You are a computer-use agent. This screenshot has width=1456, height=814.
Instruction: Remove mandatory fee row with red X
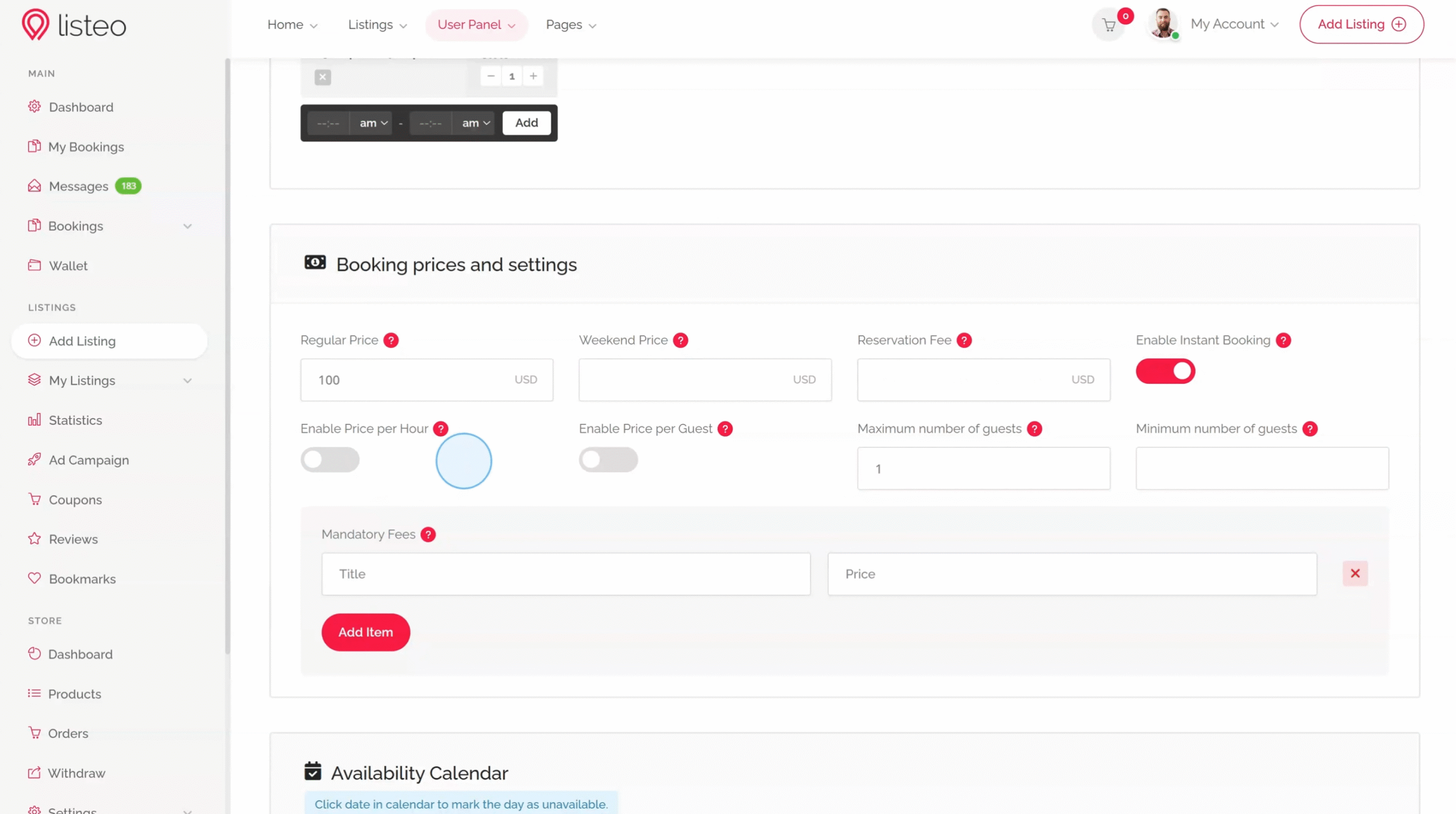[1355, 574]
